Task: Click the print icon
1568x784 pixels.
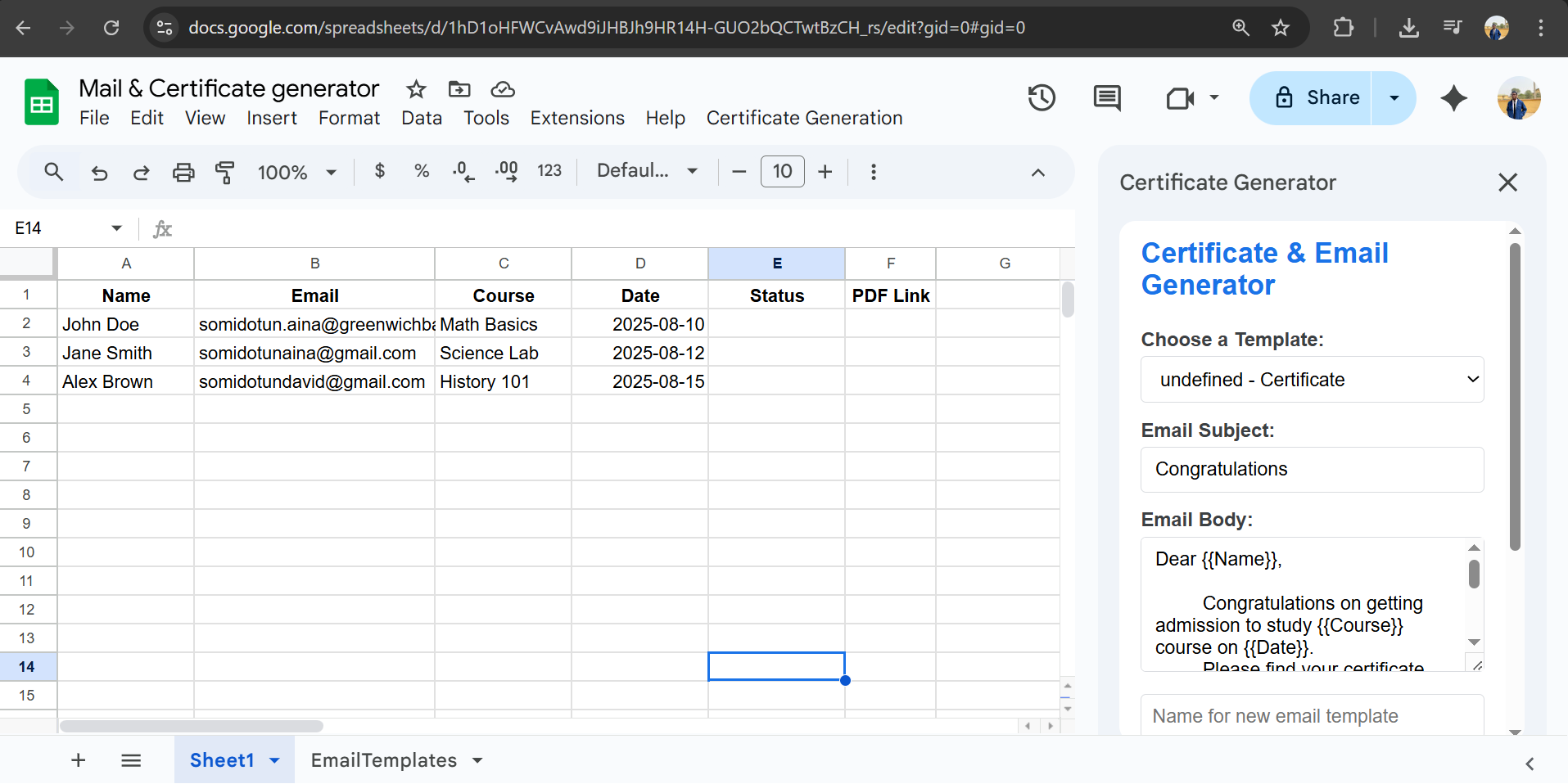Action: (x=183, y=173)
